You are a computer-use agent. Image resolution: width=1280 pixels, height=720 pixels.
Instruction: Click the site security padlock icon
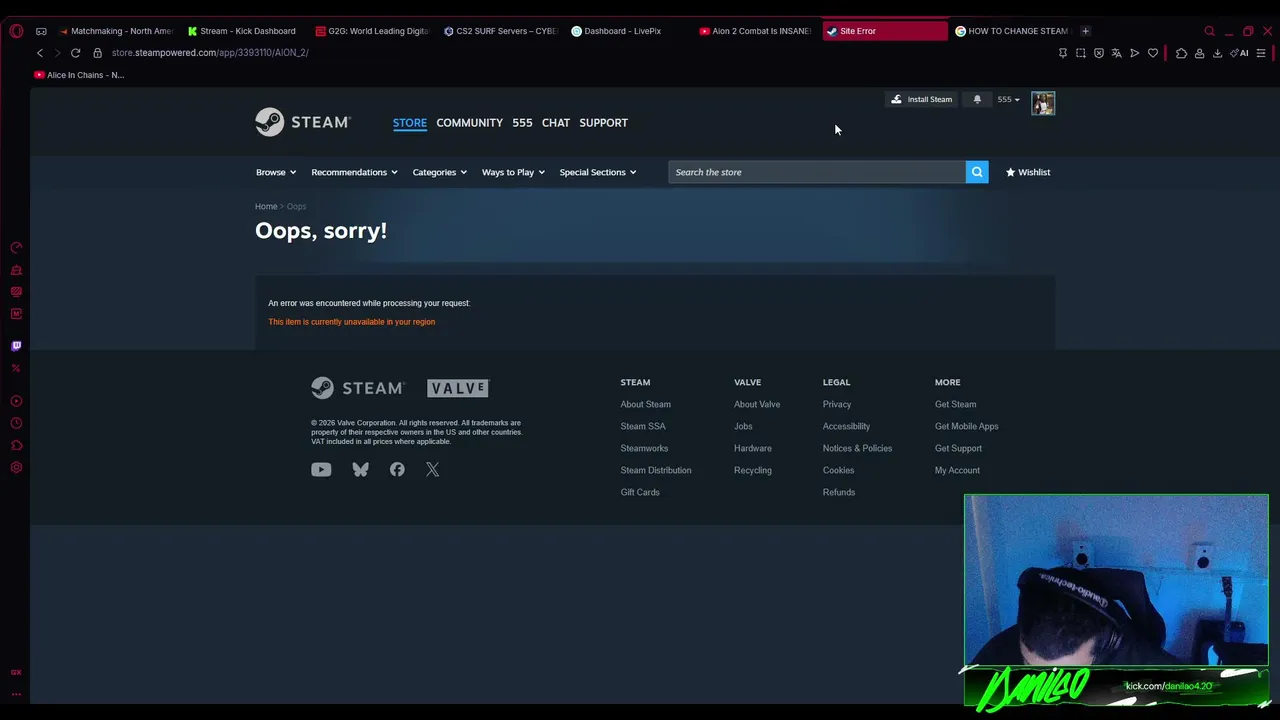(97, 53)
